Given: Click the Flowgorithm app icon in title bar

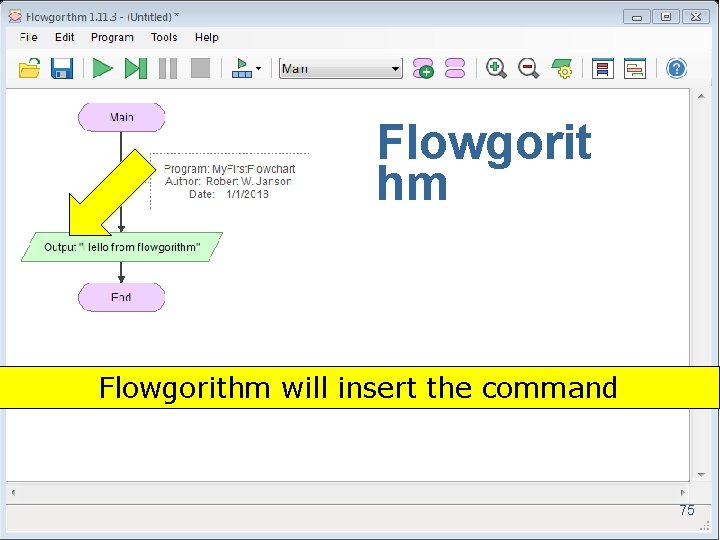Looking at the screenshot, I should 15,17.
